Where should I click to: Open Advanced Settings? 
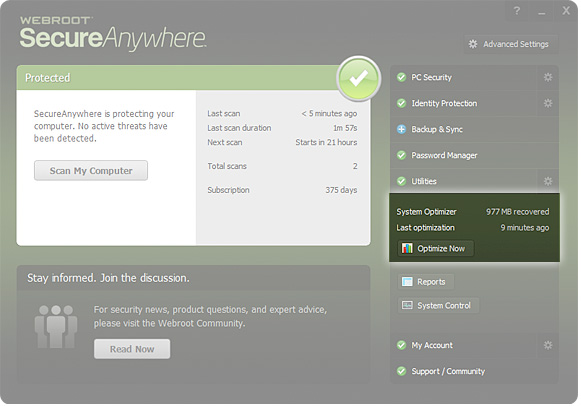pyautogui.click(x=511, y=44)
